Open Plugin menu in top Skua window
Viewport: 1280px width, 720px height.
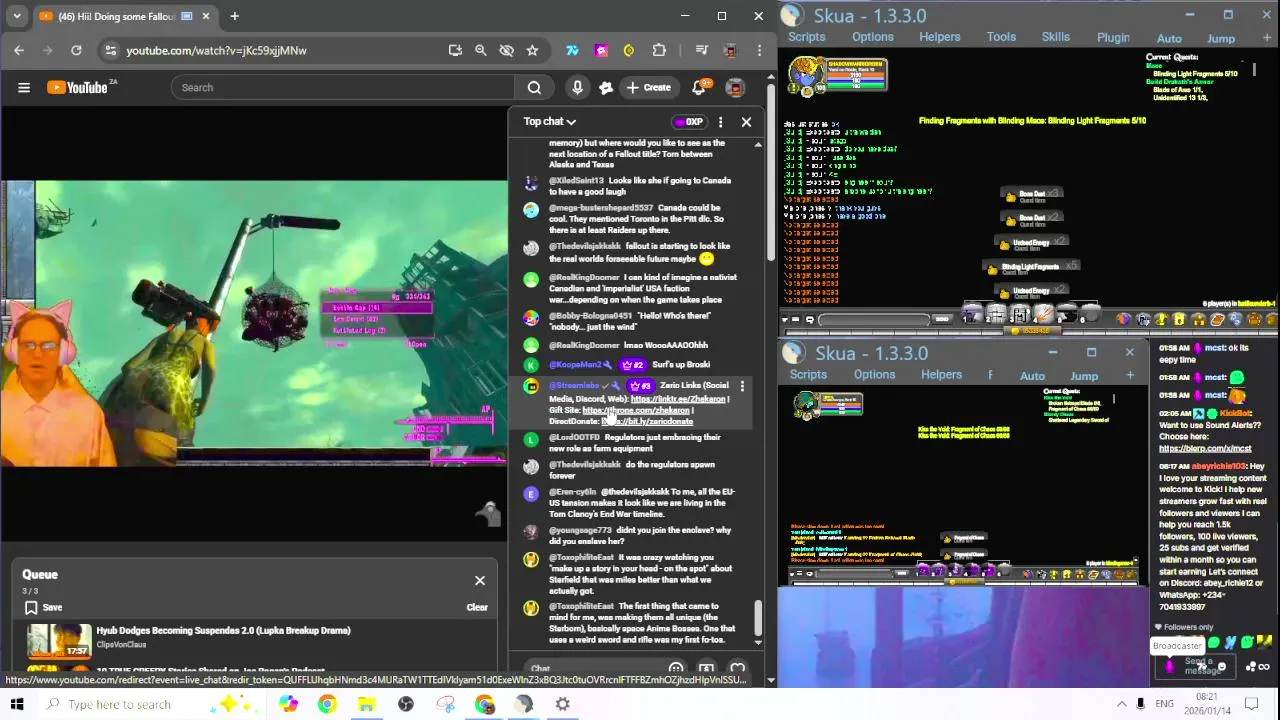click(x=1113, y=38)
